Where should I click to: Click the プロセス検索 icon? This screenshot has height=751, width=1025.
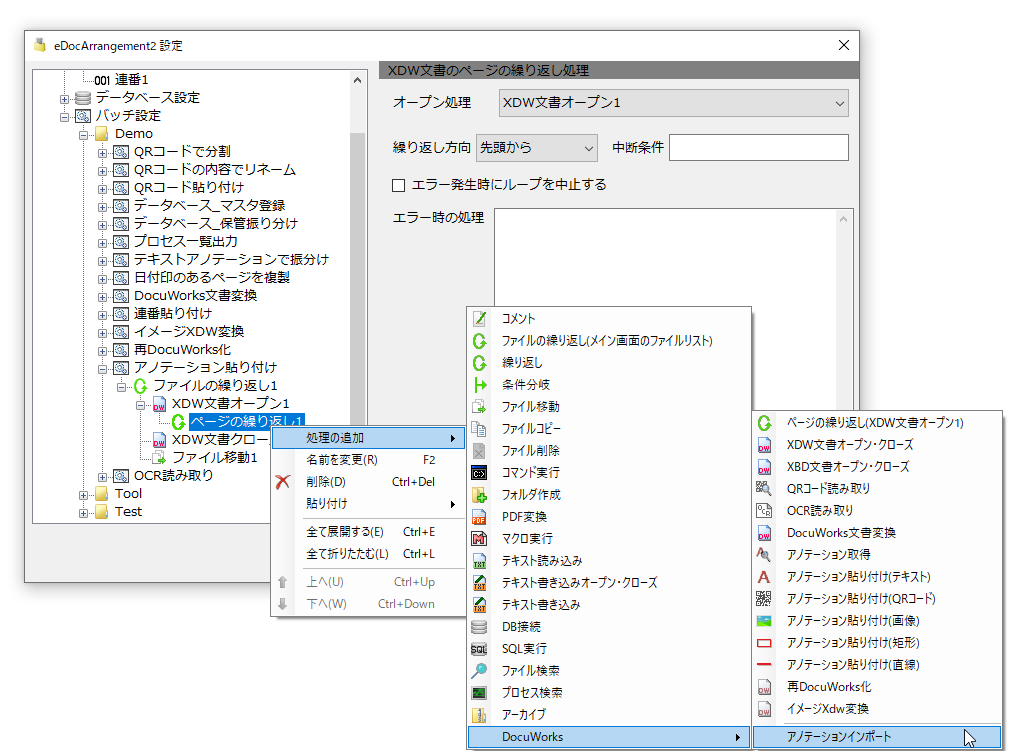click(x=479, y=693)
